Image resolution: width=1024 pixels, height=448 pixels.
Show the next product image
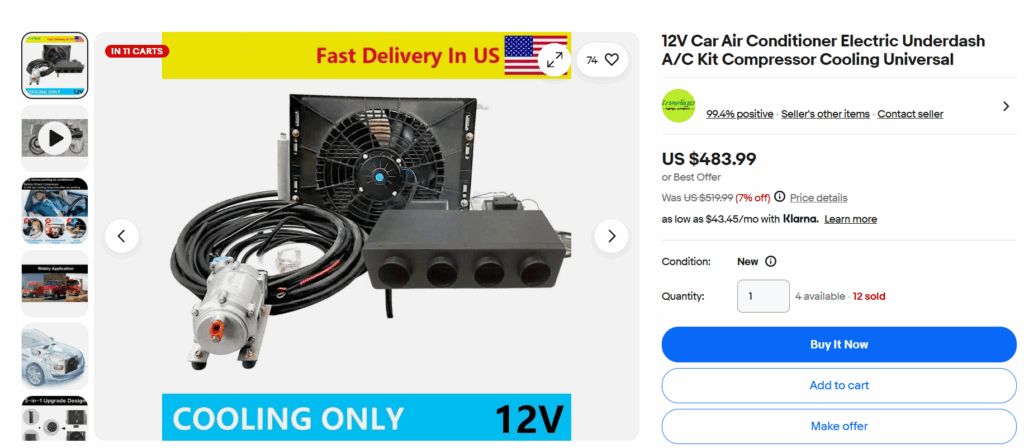coord(611,236)
